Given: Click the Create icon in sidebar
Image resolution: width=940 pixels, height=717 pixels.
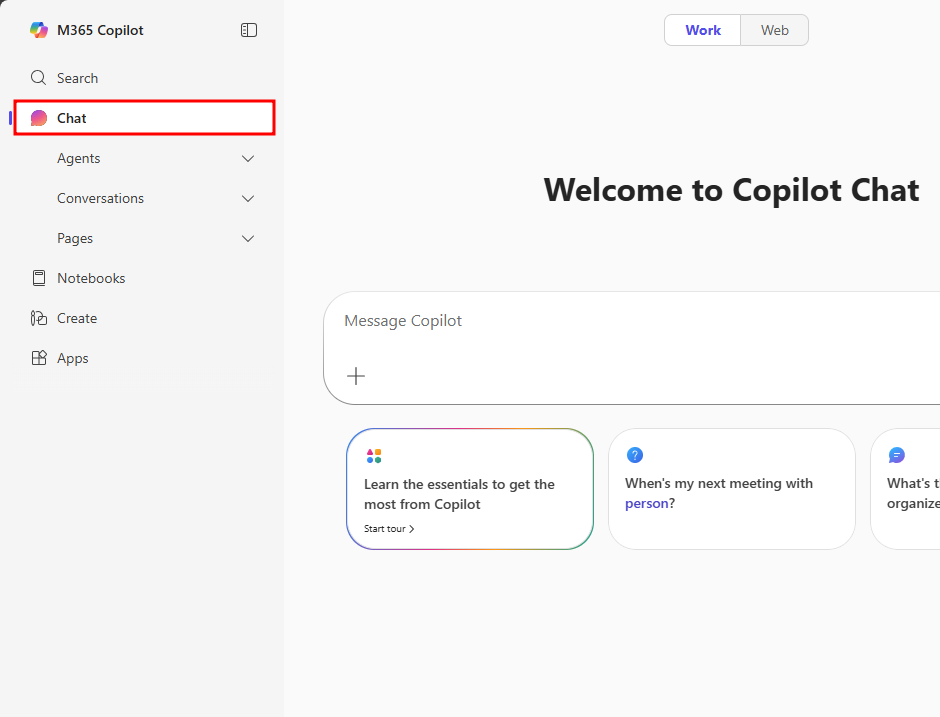Looking at the screenshot, I should [39, 318].
